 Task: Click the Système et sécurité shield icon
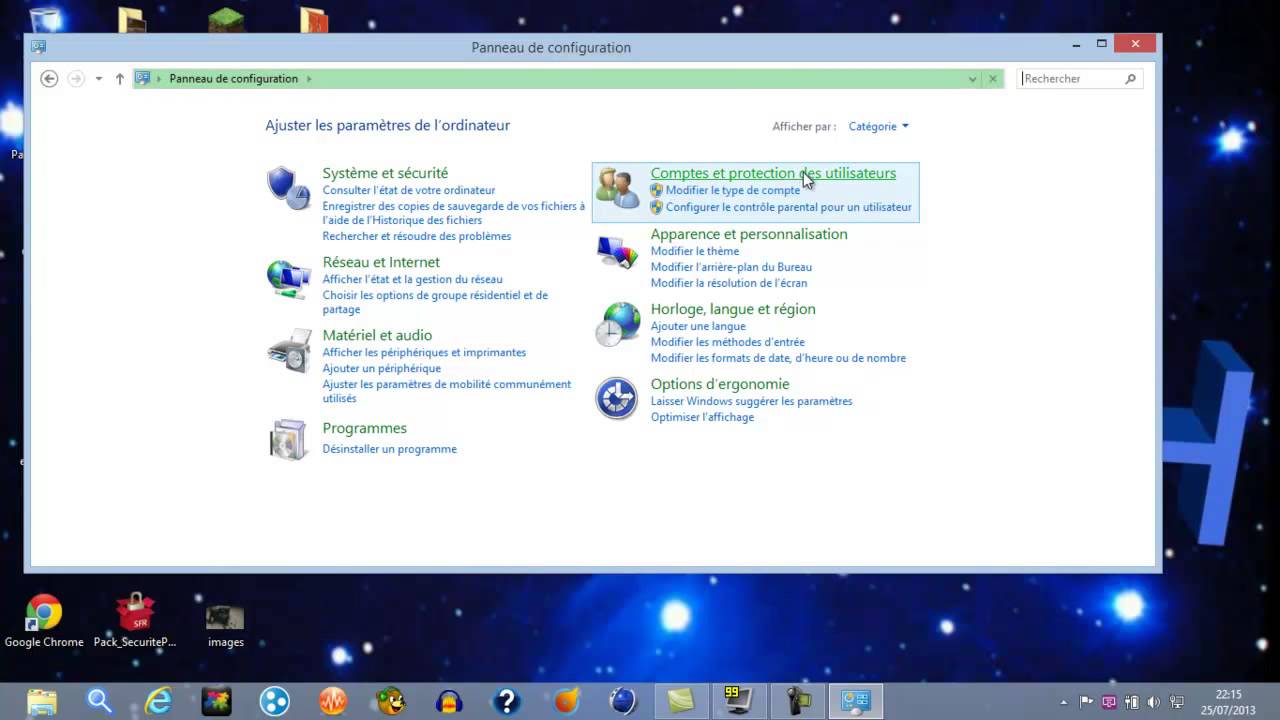288,188
